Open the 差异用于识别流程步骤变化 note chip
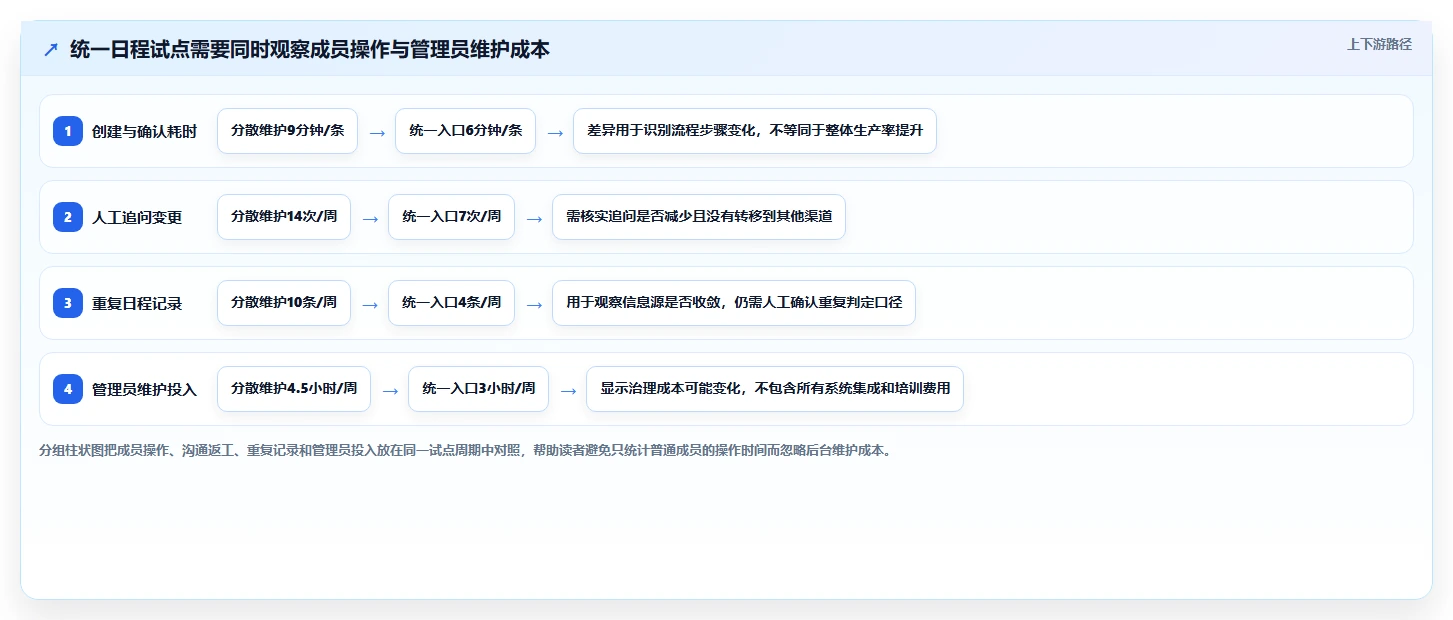Screen dimensions: 1453x620 pos(754,131)
